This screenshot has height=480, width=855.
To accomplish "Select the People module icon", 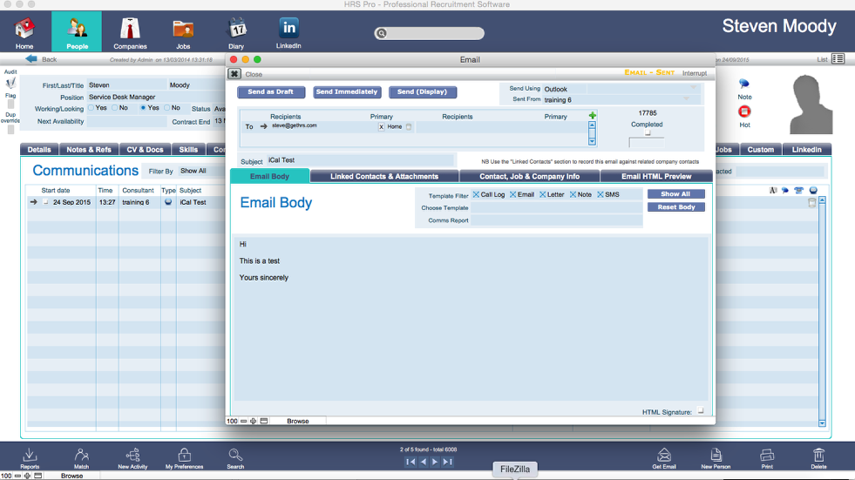I will pos(77,28).
